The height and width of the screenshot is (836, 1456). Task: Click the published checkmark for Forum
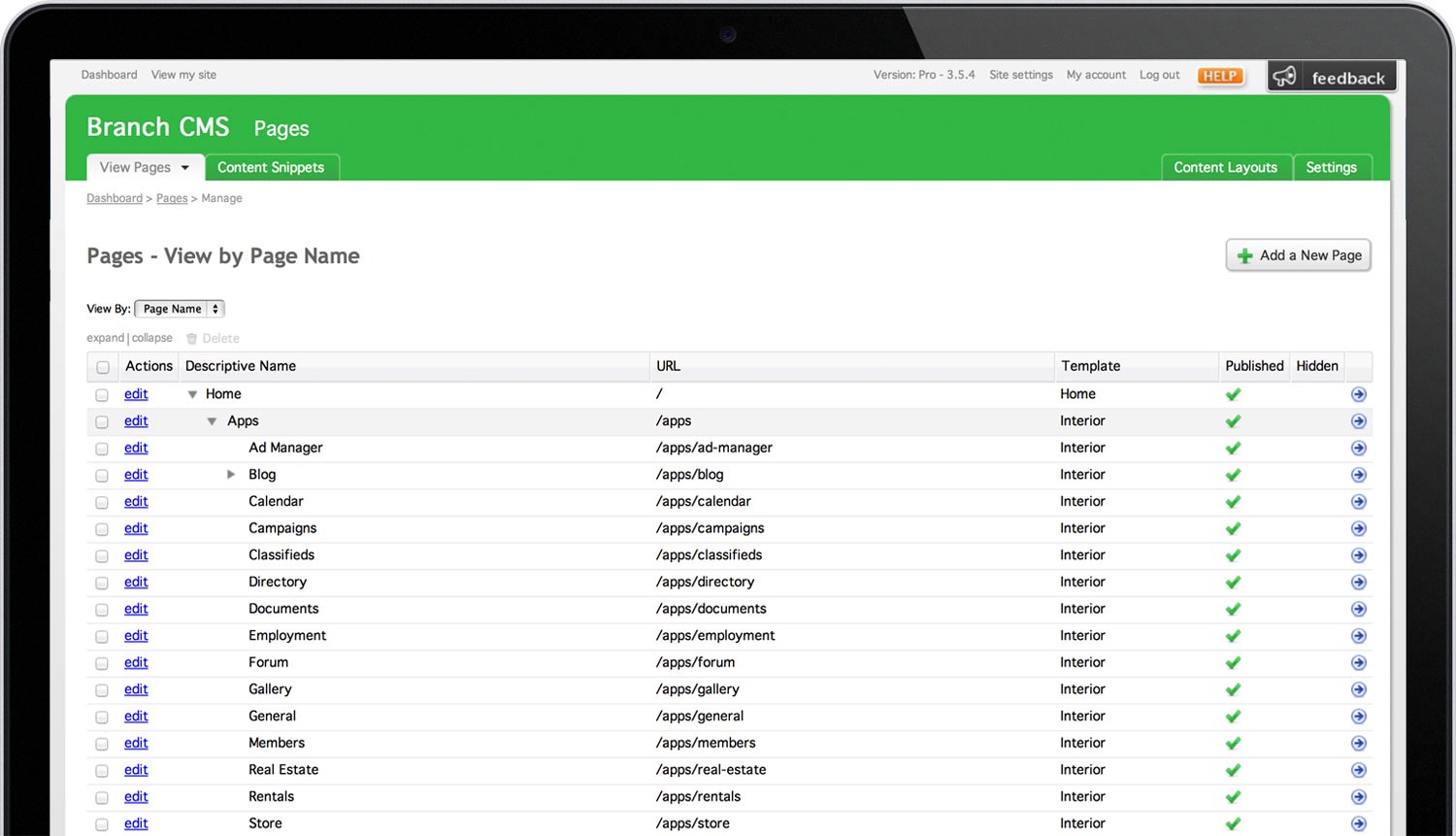1233,663
